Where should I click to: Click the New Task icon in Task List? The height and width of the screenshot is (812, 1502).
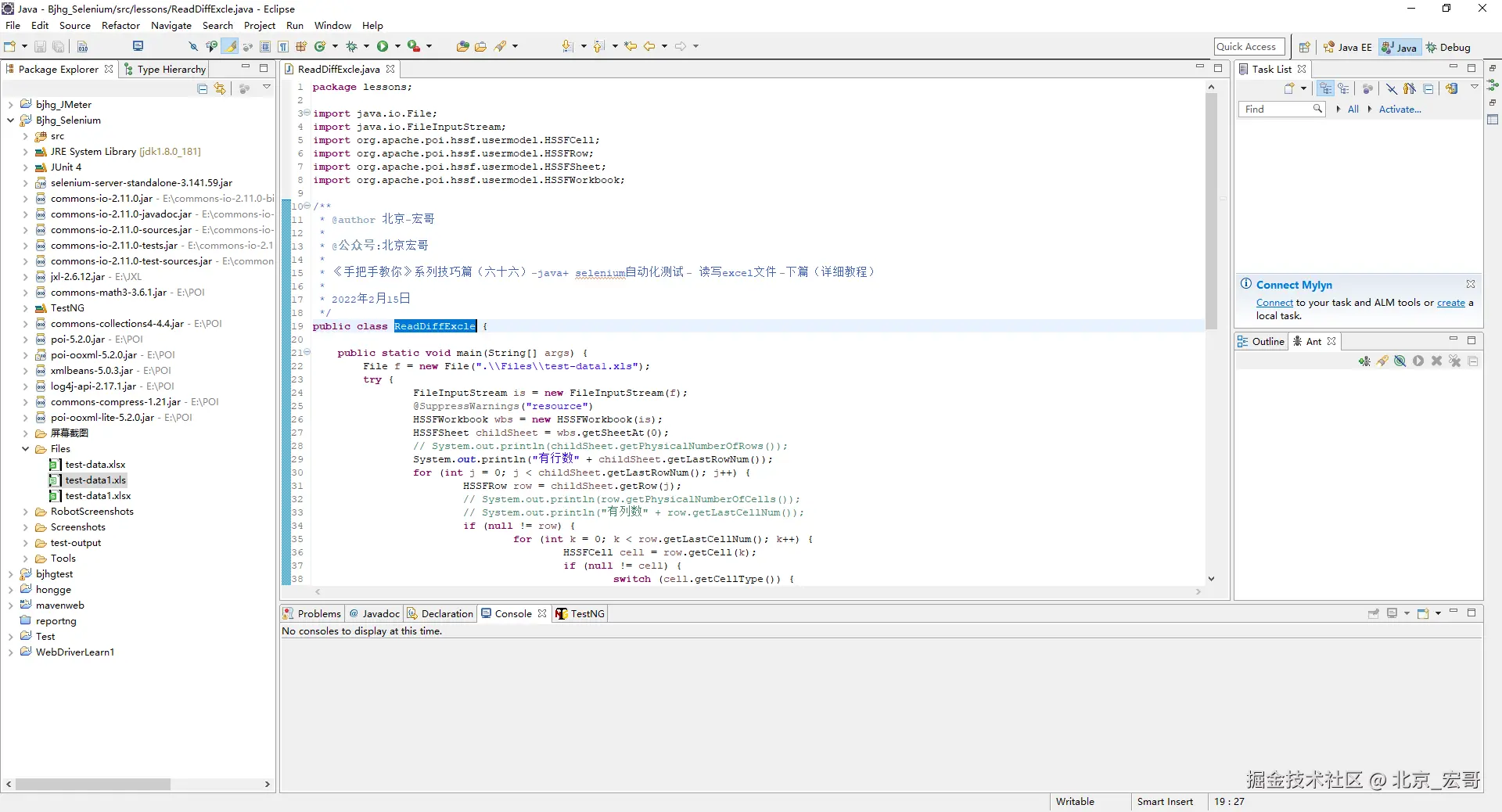coord(1289,89)
